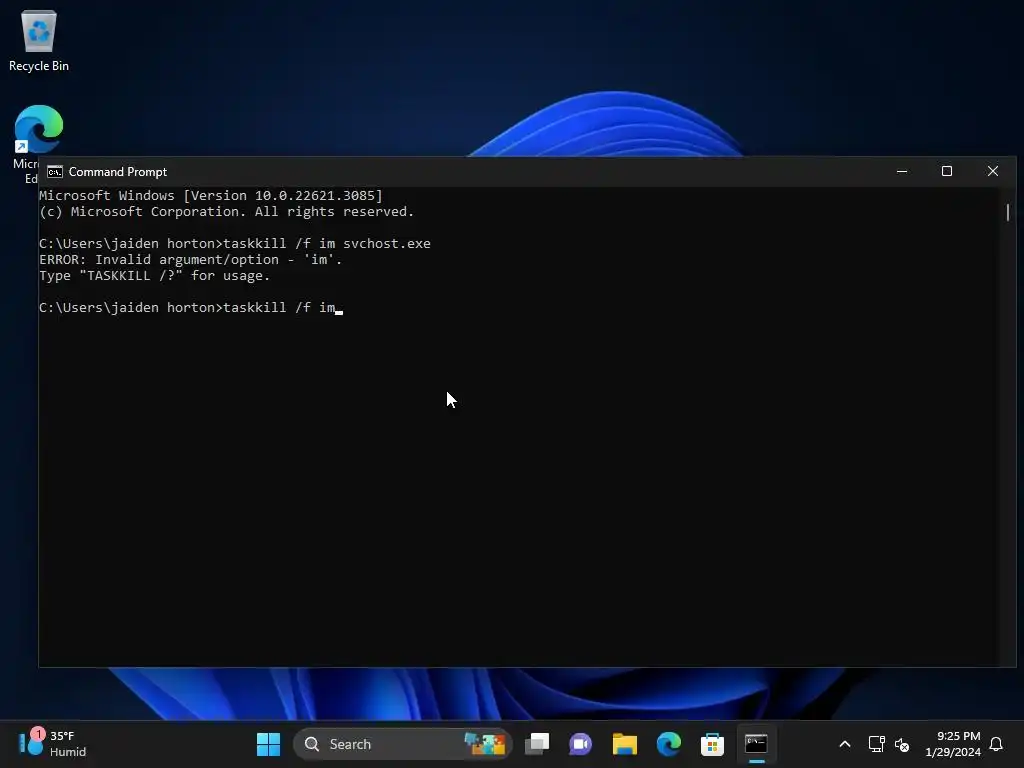Launch Microsoft Edge from the taskbar

(x=668, y=744)
